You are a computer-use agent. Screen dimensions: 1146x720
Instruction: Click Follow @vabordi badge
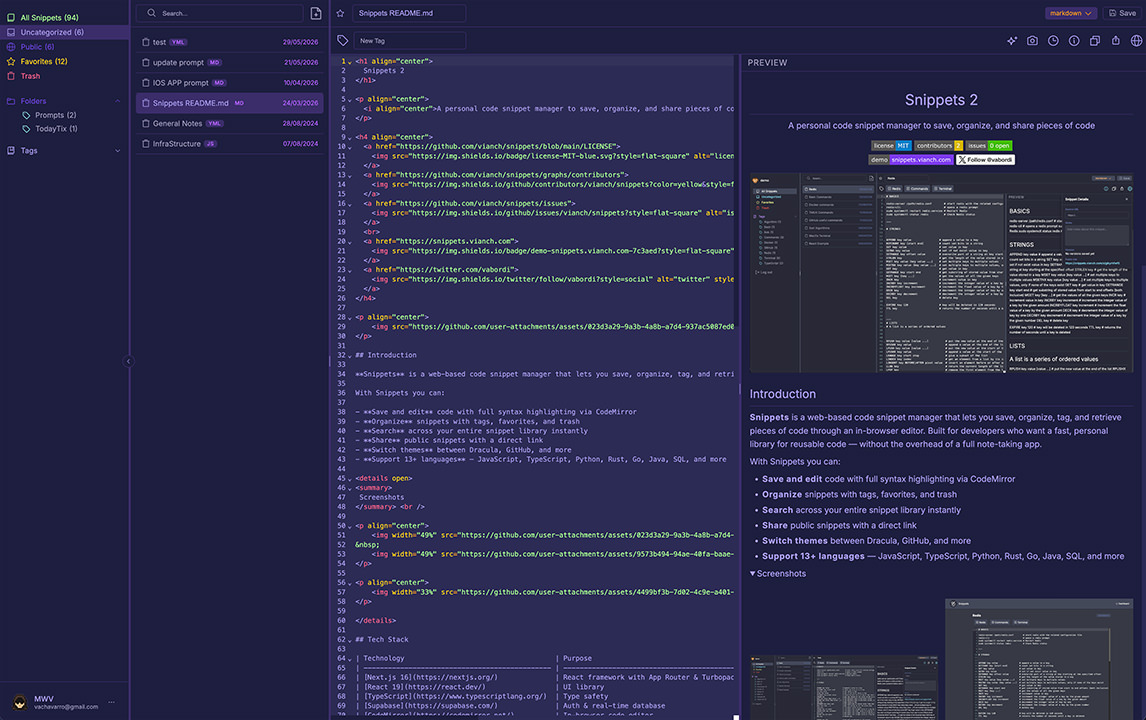click(x=985, y=159)
